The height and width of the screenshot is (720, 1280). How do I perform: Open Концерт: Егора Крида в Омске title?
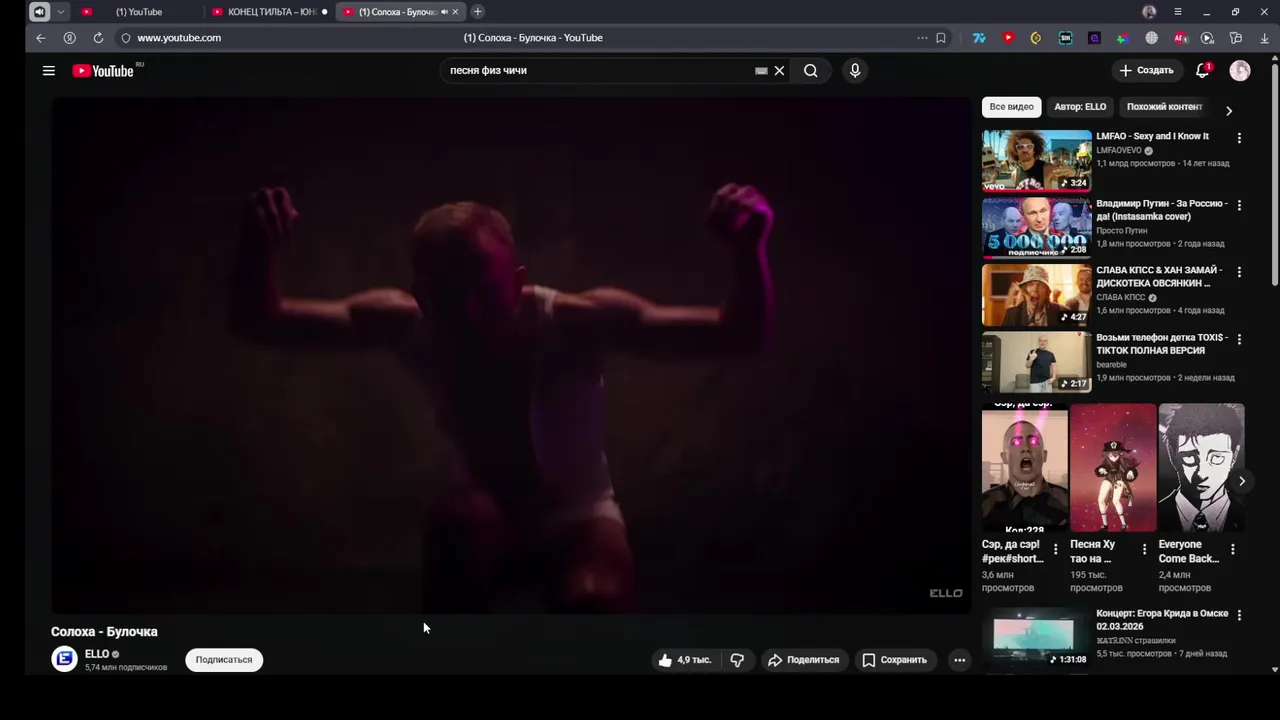pos(1162,620)
